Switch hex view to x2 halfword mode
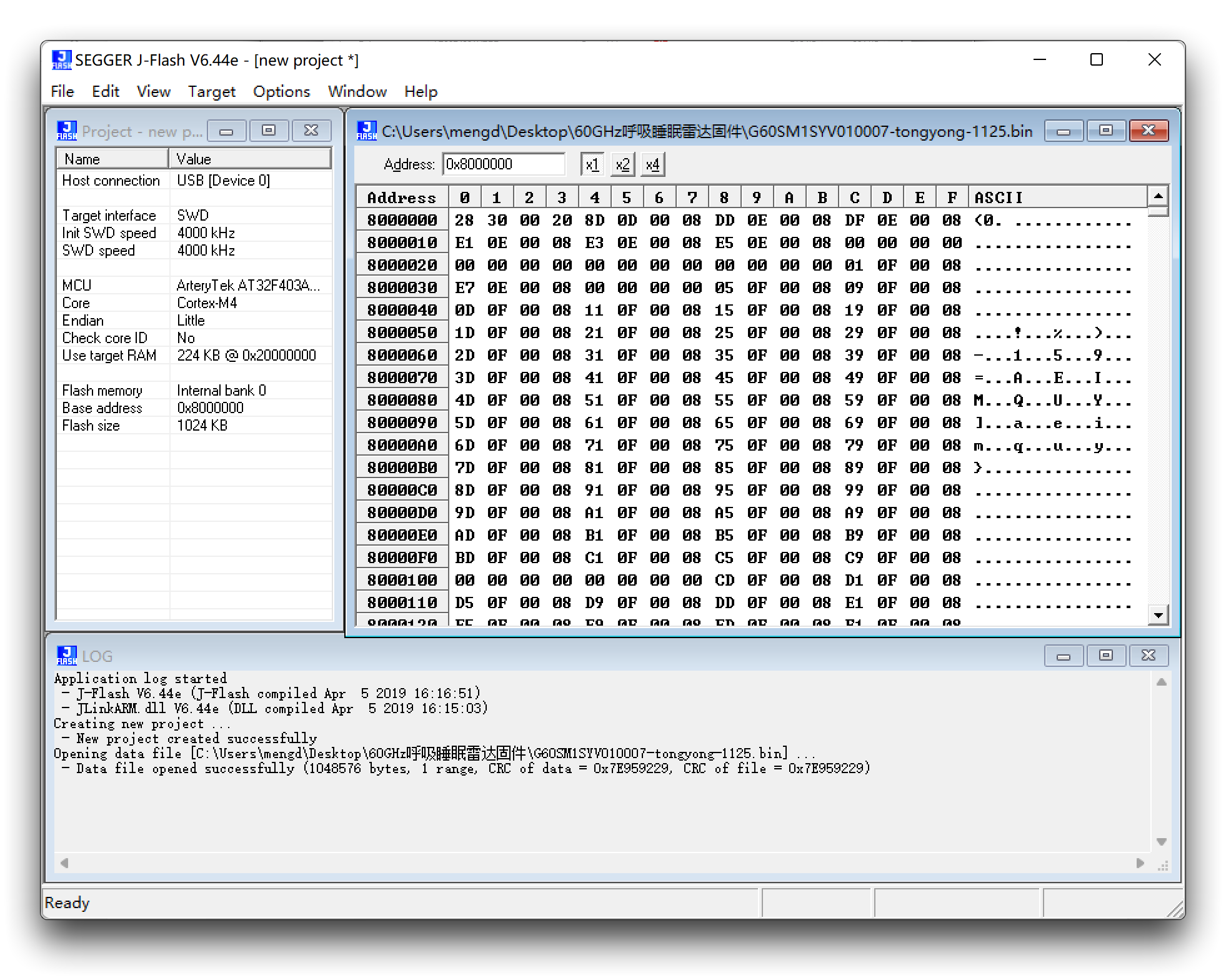Image resolution: width=1226 pixels, height=980 pixels. [x=622, y=165]
